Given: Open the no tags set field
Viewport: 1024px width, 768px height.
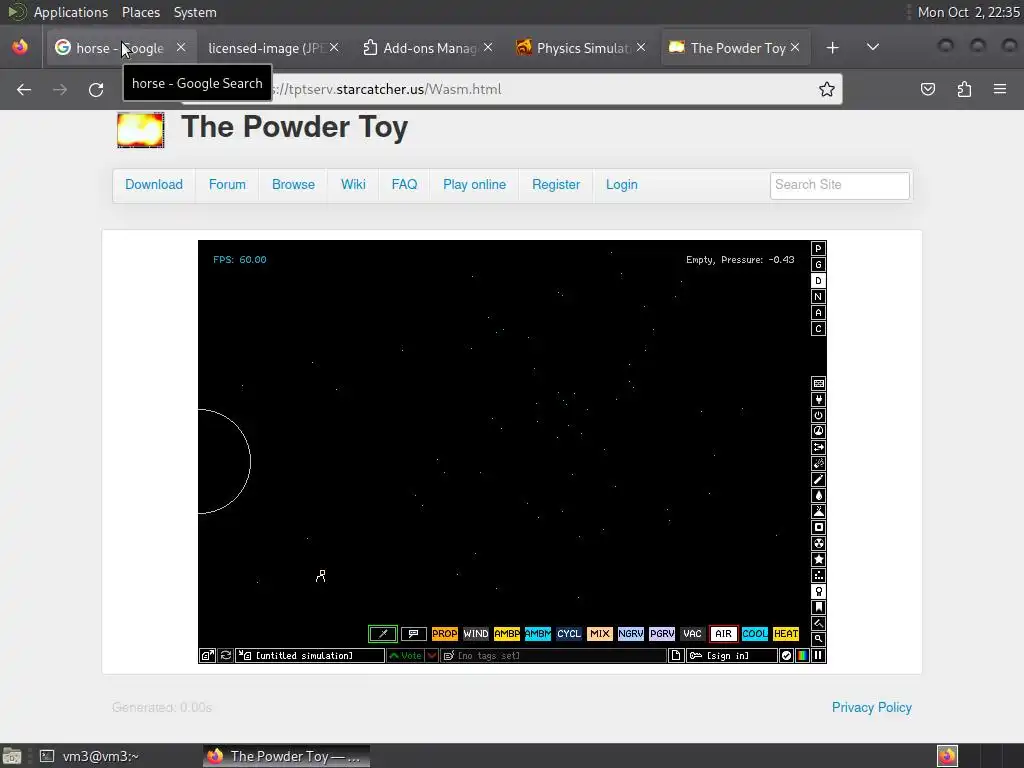Looking at the screenshot, I should (x=554, y=655).
